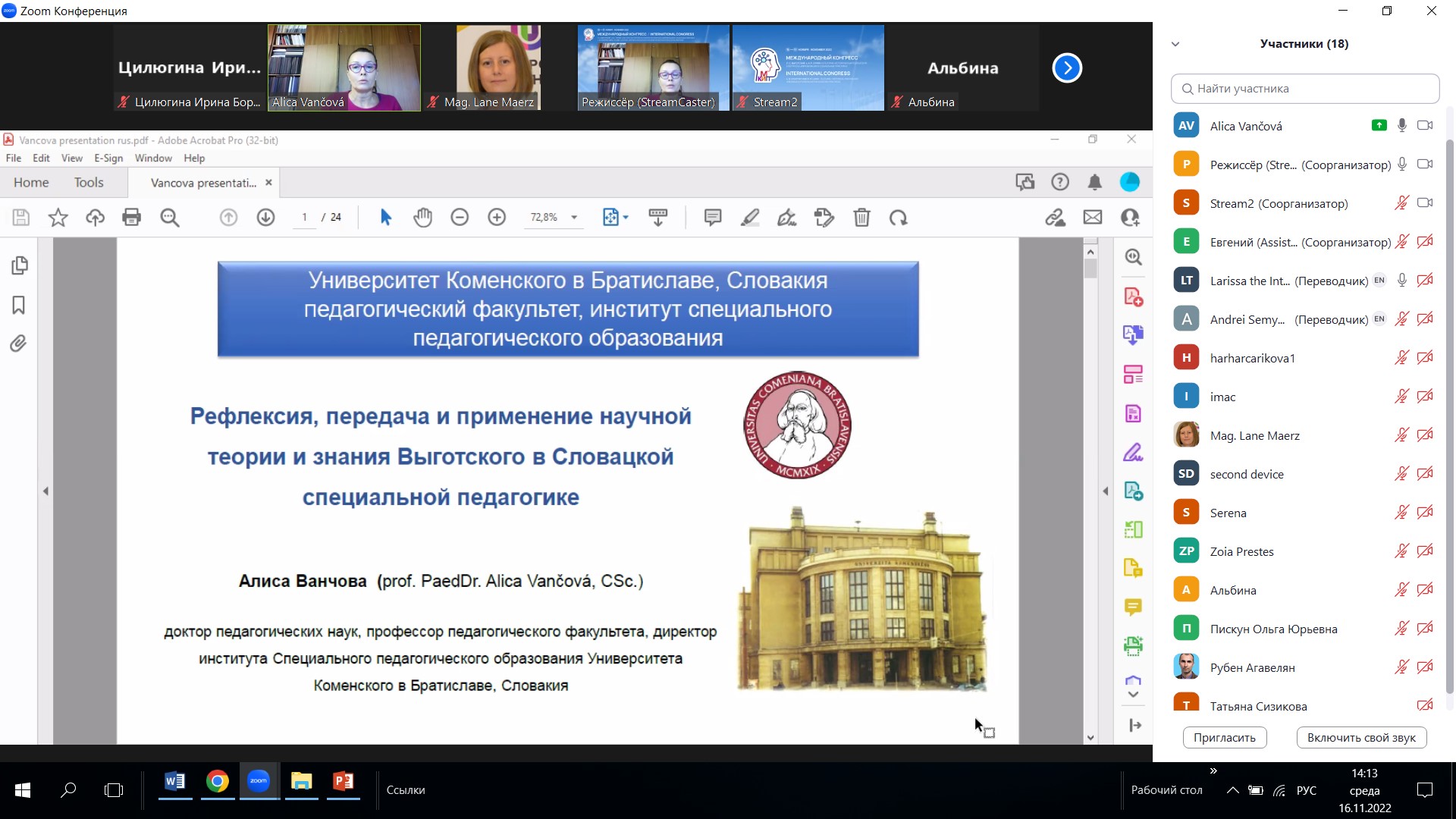Click the Пригласить button
The width and height of the screenshot is (1456, 819).
point(1224,738)
